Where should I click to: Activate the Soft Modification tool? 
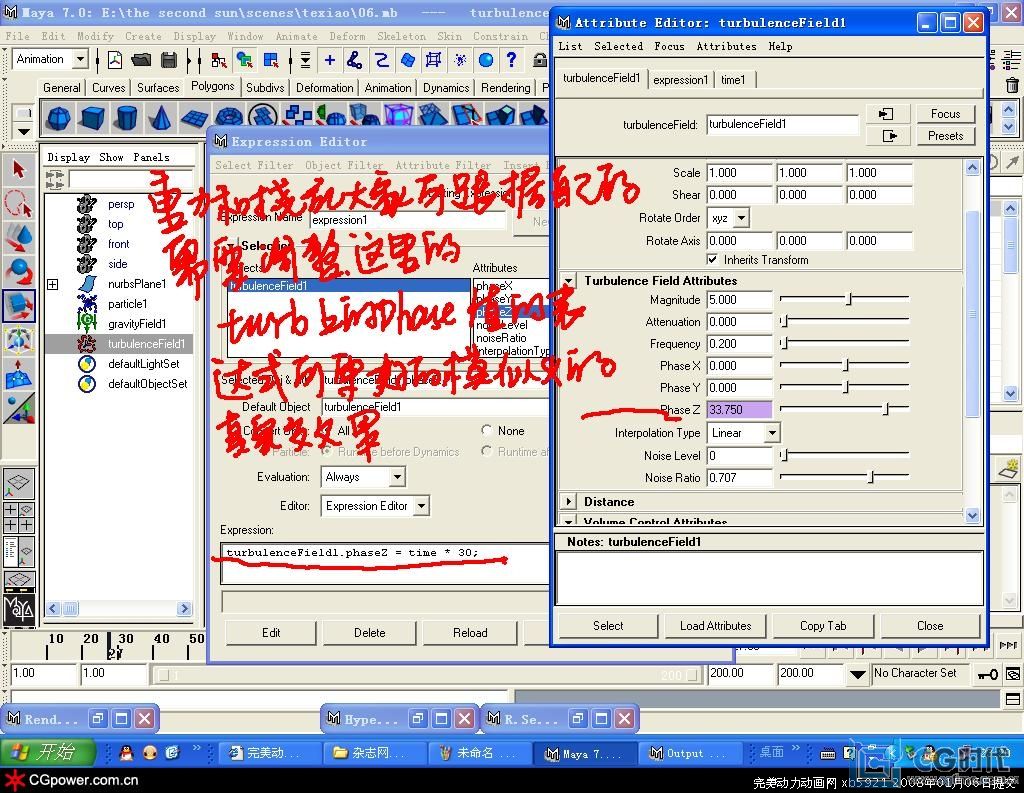point(18,374)
